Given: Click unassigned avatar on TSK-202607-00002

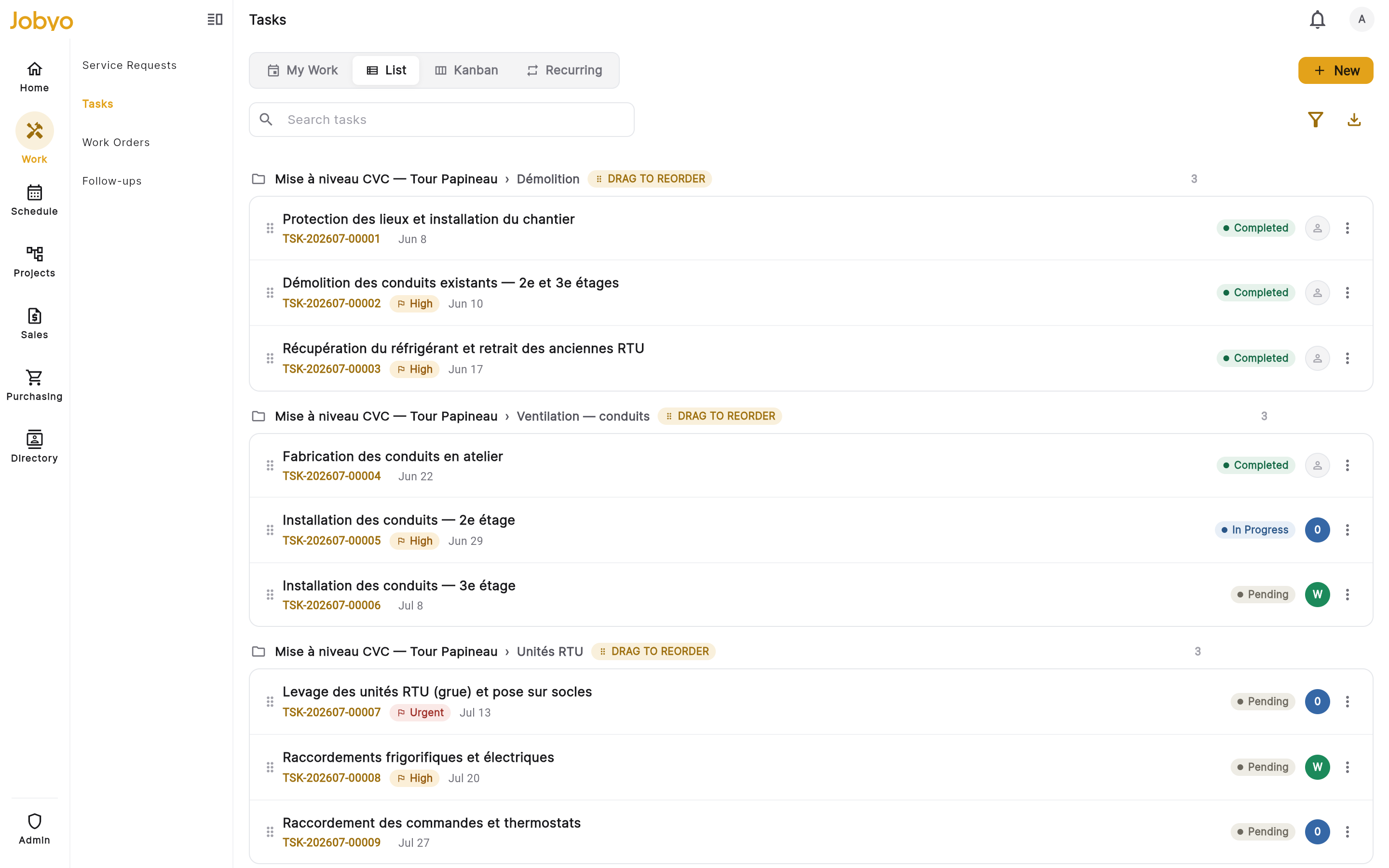Looking at the screenshot, I should 1317,293.
